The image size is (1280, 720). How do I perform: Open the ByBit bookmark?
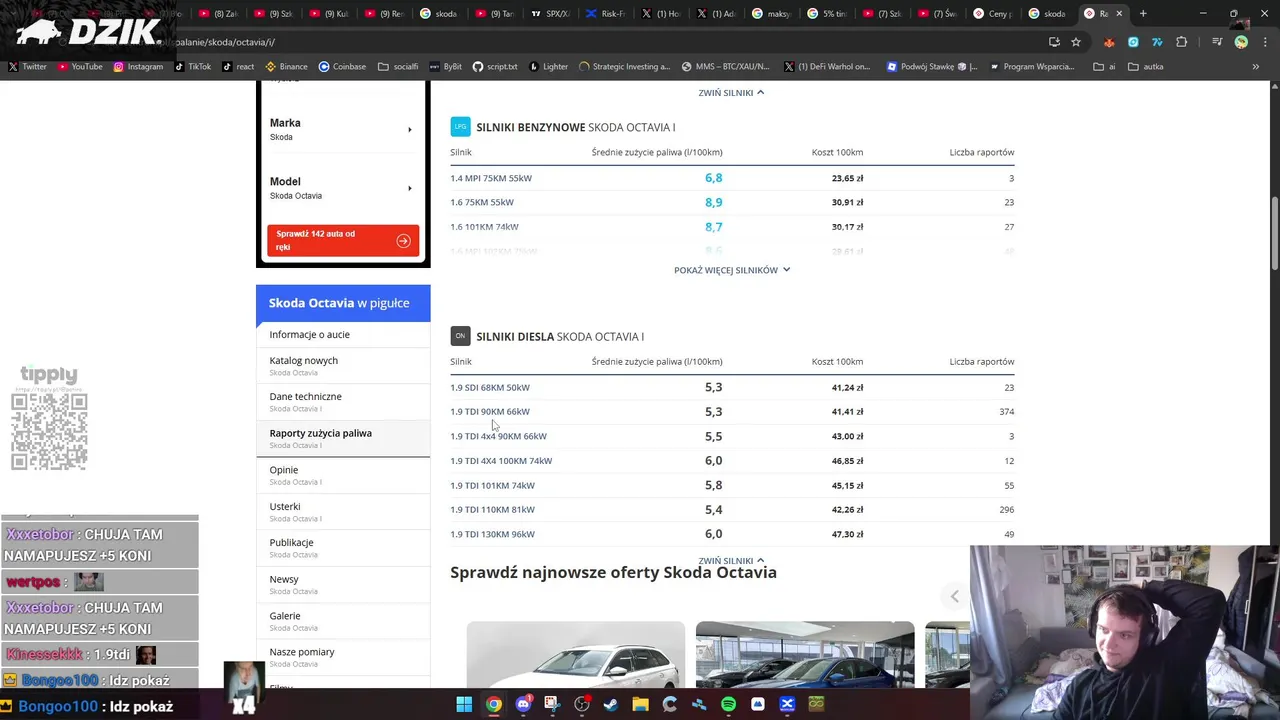pyautogui.click(x=445, y=67)
